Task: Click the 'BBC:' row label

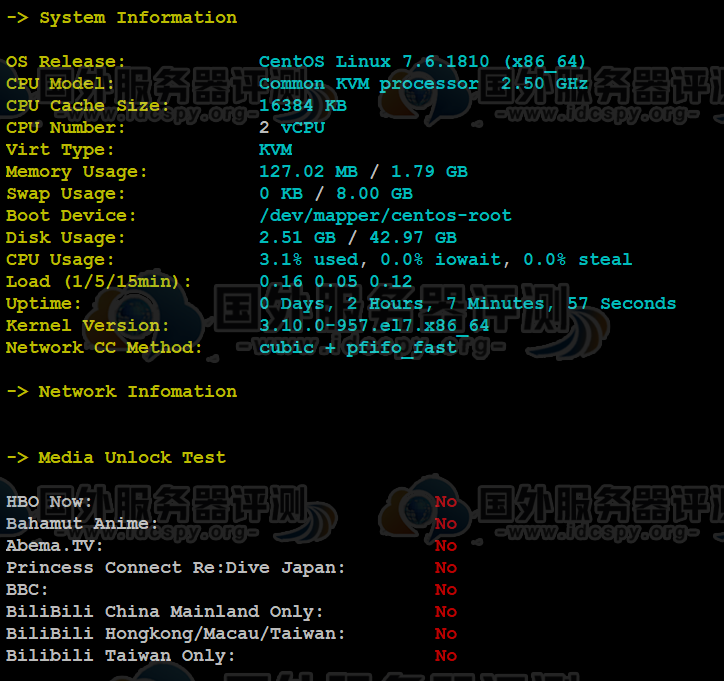Action: coord(27,590)
